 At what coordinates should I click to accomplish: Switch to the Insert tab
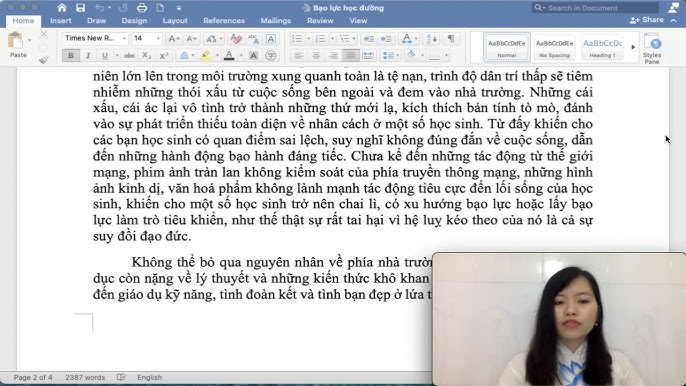(x=60, y=21)
